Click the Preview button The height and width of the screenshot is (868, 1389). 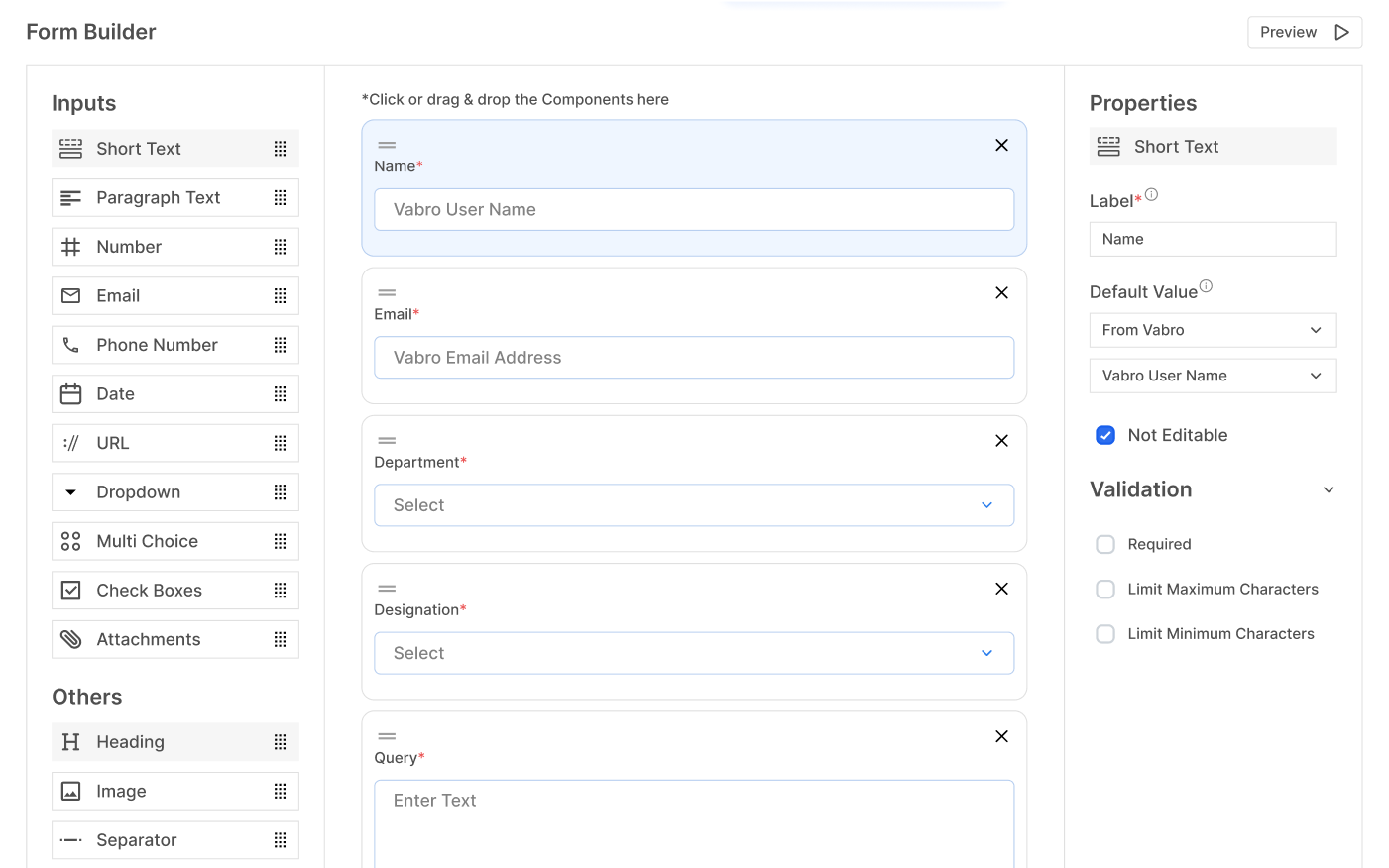(x=1304, y=32)
